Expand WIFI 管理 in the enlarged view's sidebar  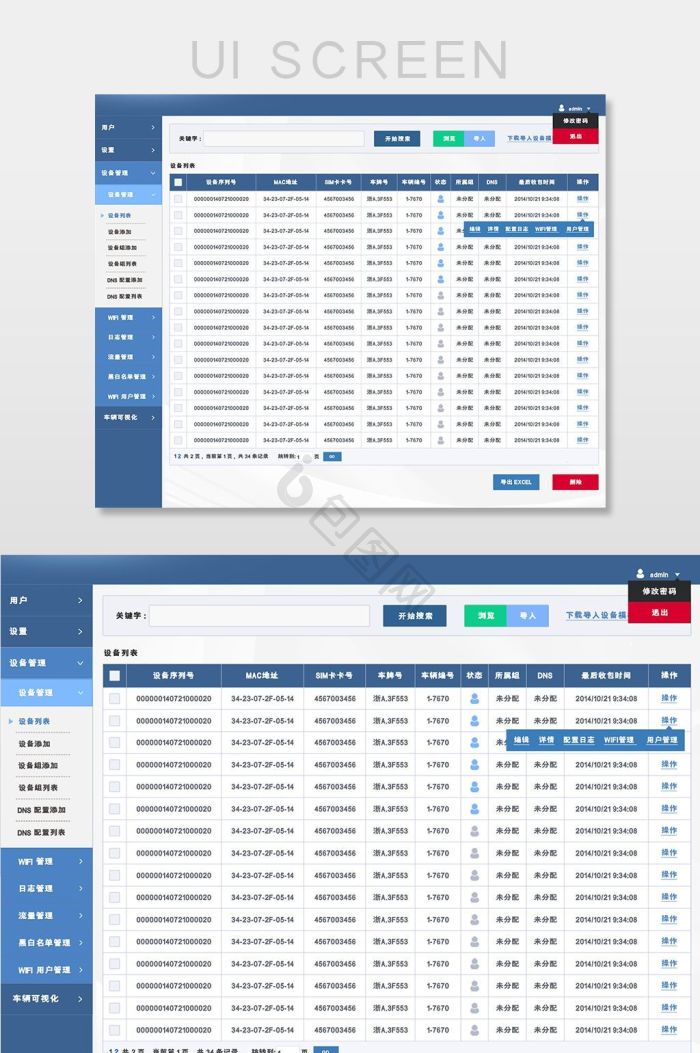46,861
